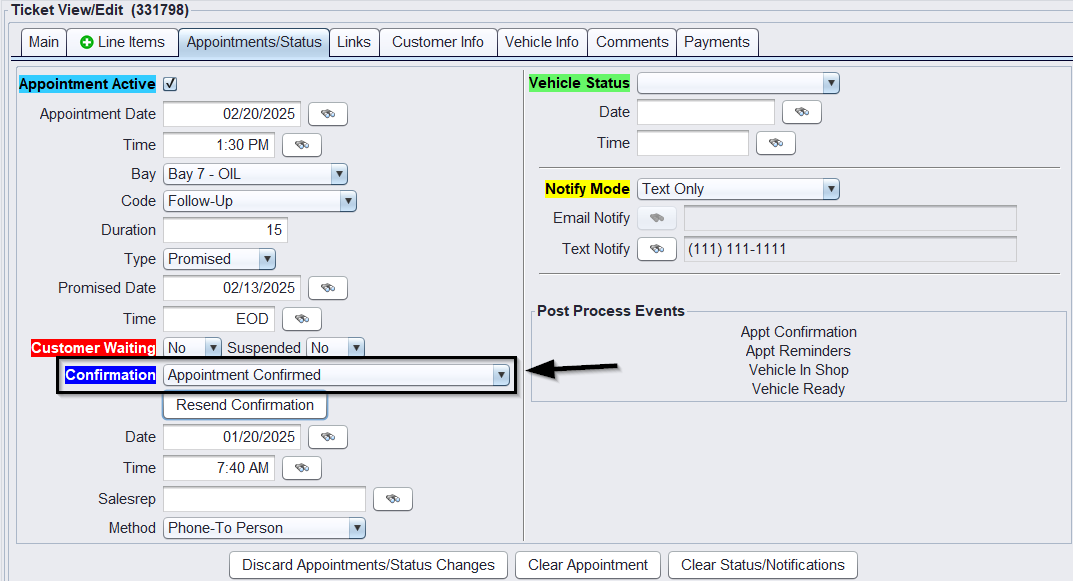Click lookup icon beside the Salesrep field

pos(392,499)
